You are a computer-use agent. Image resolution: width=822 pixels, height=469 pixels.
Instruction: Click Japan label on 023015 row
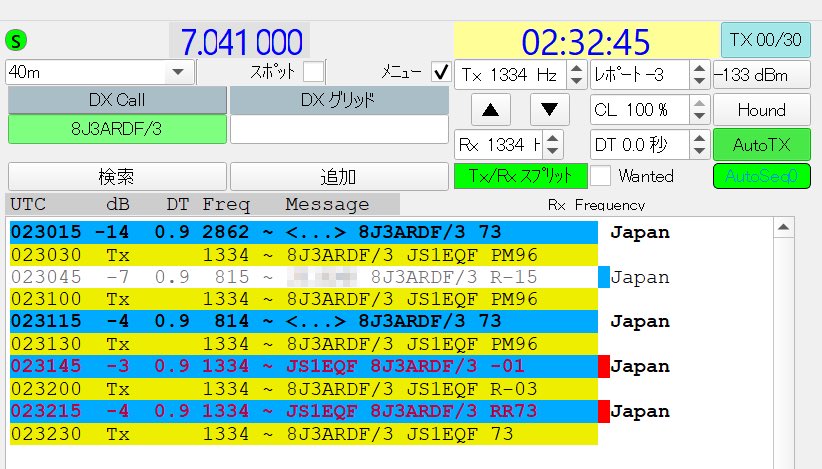[640, 233]
